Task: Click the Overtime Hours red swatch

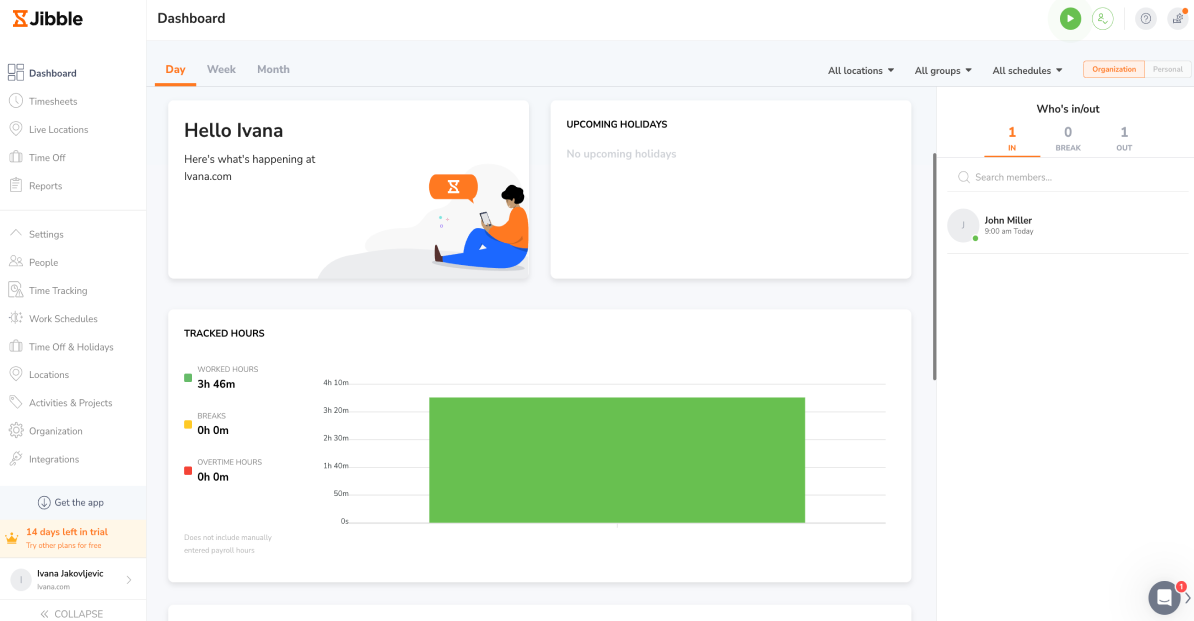Action: pos(188,470)
